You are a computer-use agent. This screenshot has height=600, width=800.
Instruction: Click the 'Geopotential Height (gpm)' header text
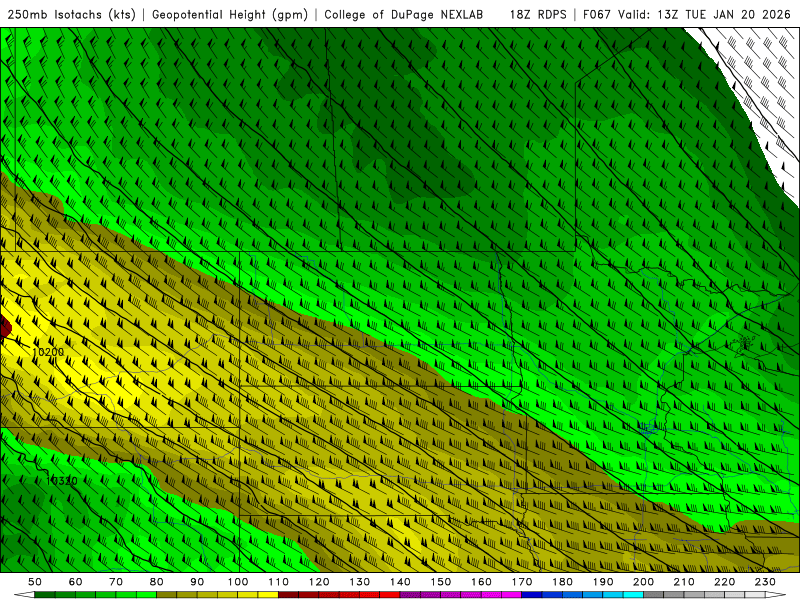230,15
